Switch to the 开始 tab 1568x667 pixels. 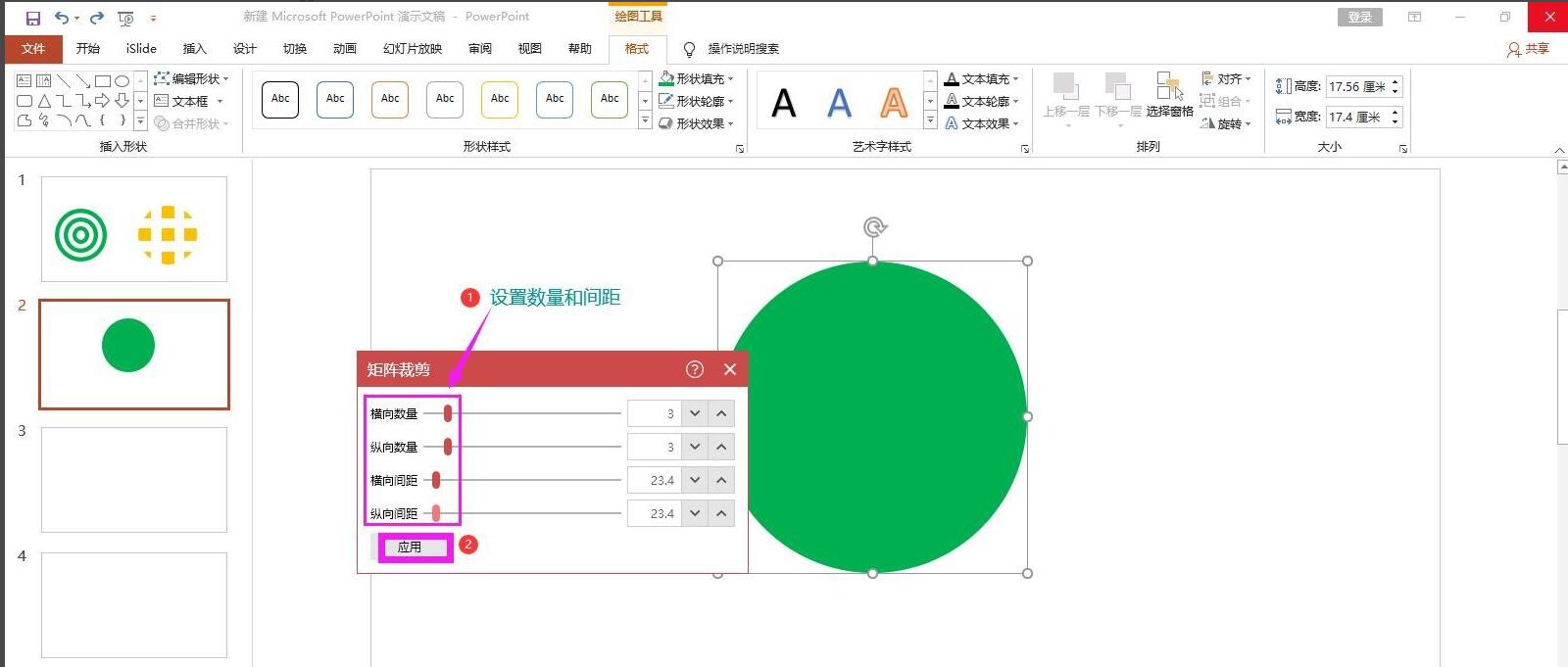88,49
